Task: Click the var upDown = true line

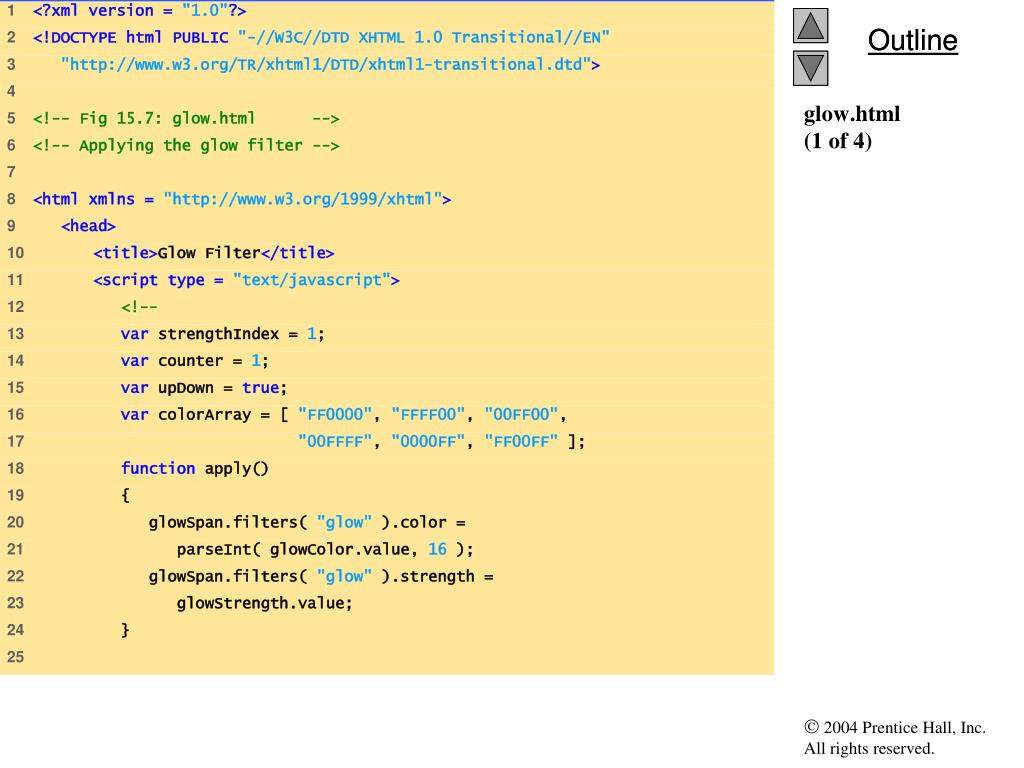Action: click(204, 387)
